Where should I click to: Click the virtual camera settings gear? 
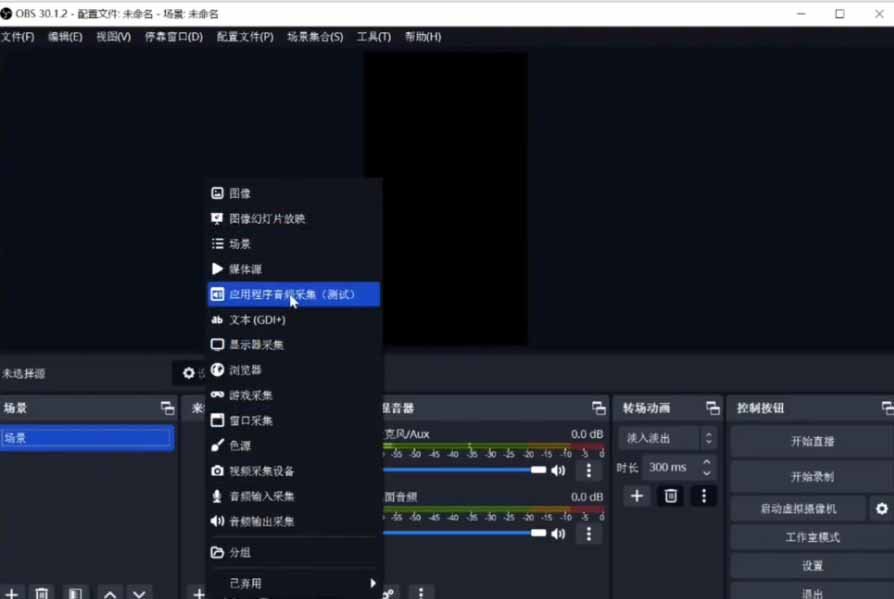881,509
